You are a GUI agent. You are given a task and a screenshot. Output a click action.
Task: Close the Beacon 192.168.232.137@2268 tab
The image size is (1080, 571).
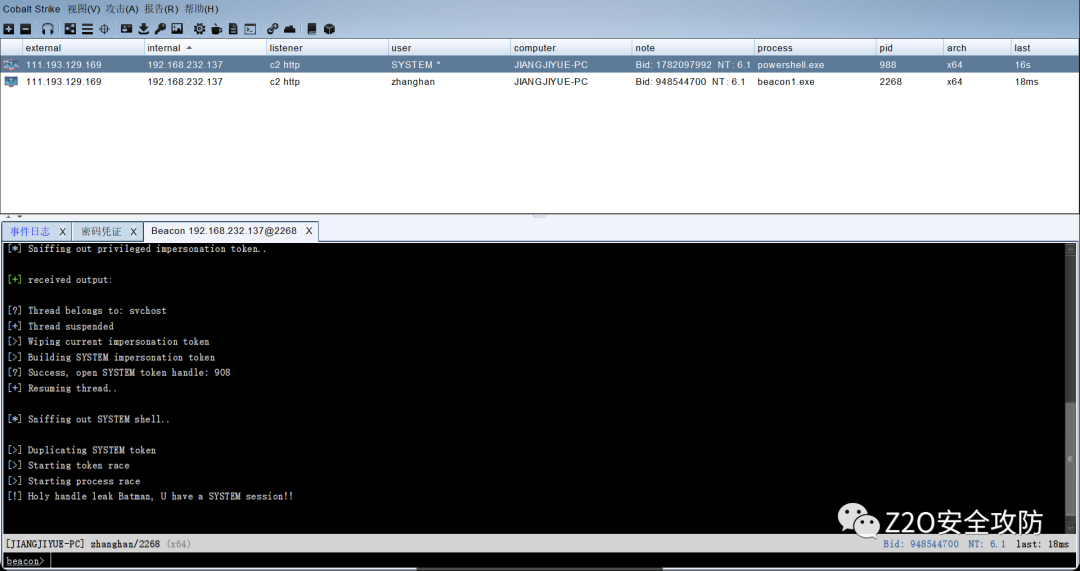(x=309, y=231)
